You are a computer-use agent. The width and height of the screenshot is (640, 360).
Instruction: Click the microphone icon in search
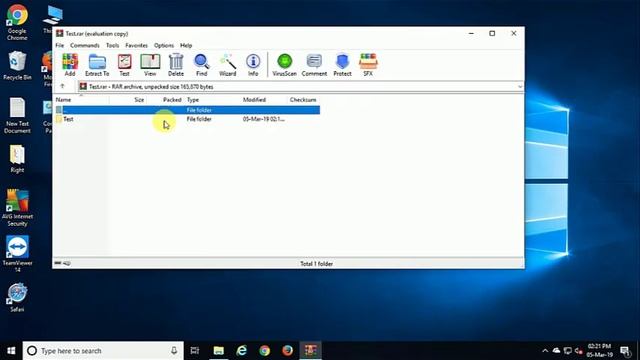[x=174, y=351]
